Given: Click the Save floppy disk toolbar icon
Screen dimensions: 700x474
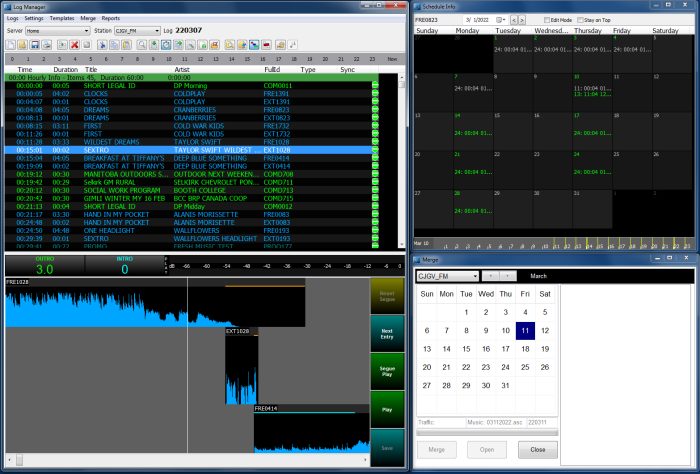Looking at the screenshot, I should [x=34, y=45].
